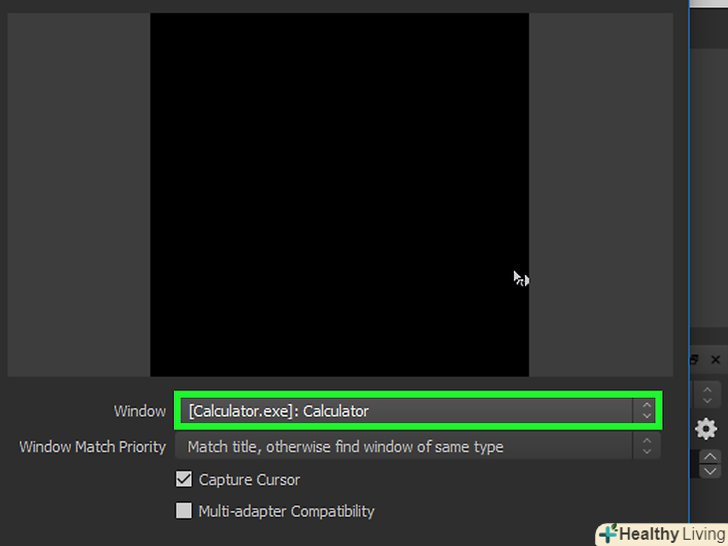Click the Multi-adapter Compatibility label text
The height and width of the screenshot is (546, 728).
pyautogui.click(x=286, y=511)
